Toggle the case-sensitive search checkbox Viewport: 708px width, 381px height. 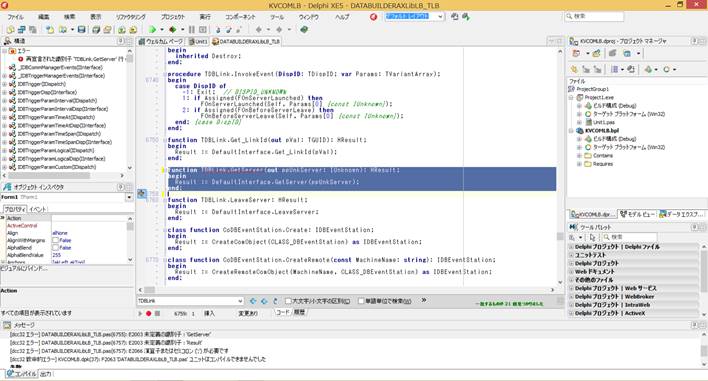click(288, 301)
